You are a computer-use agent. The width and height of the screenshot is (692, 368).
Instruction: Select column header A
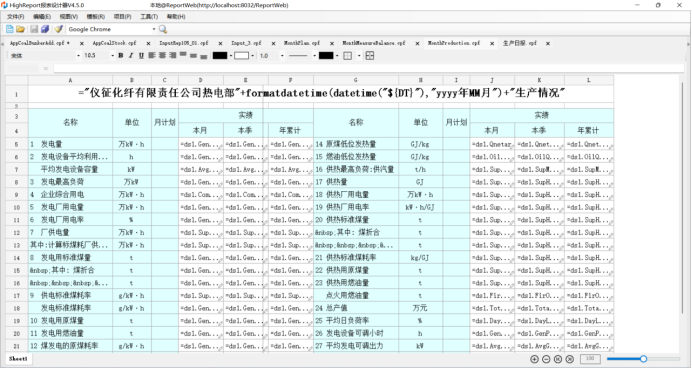click(x=71, y=80)
